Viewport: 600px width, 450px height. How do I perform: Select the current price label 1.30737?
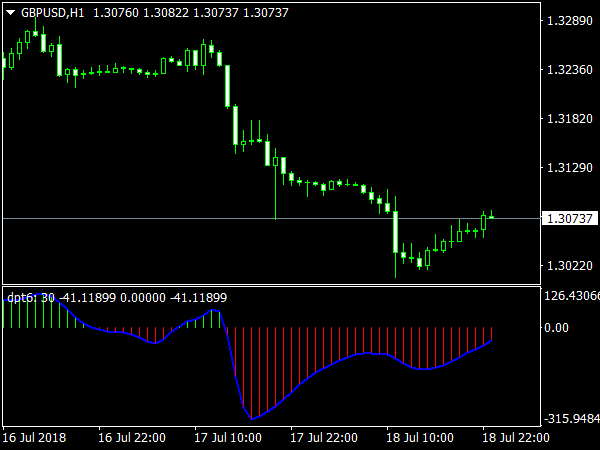pos(570,218)
